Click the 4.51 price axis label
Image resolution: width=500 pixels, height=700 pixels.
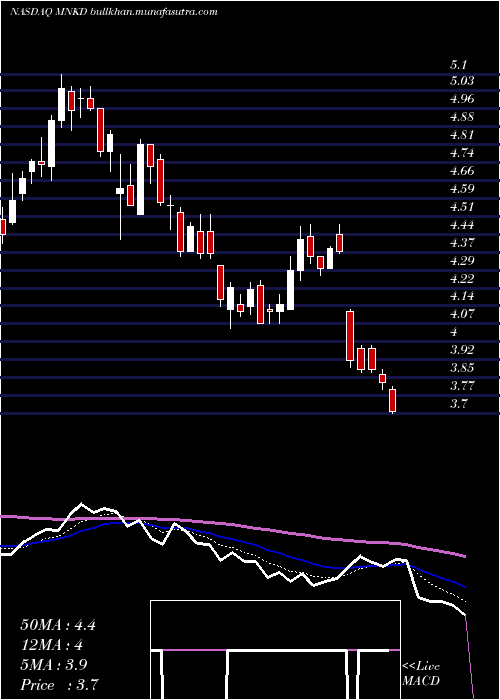tap(462, 207)
